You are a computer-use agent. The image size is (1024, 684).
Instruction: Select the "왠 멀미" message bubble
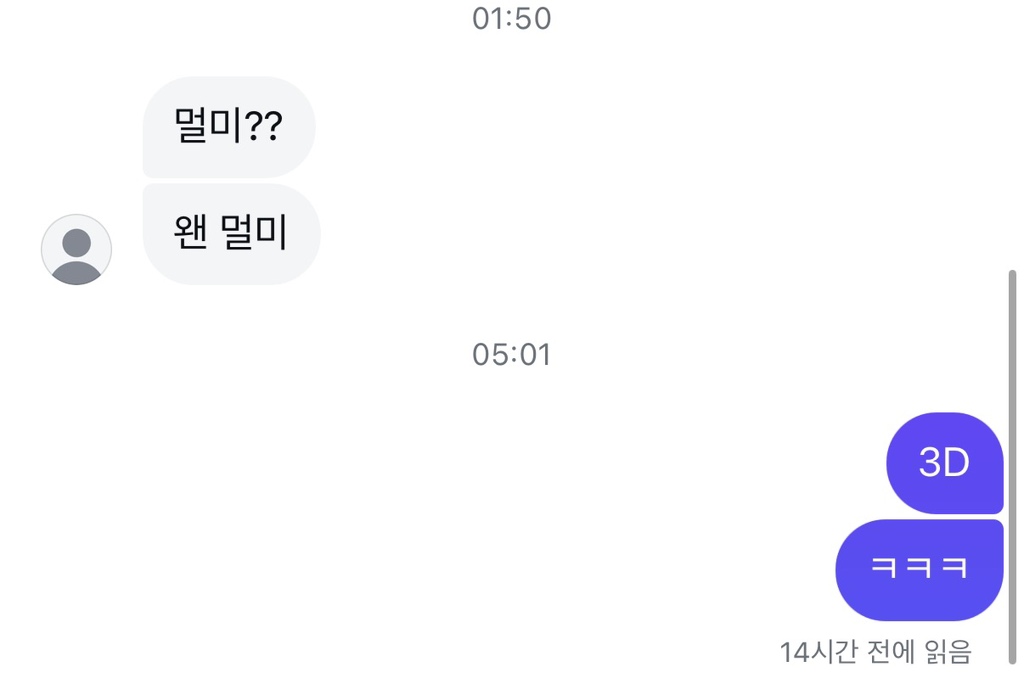pos(231,234)
